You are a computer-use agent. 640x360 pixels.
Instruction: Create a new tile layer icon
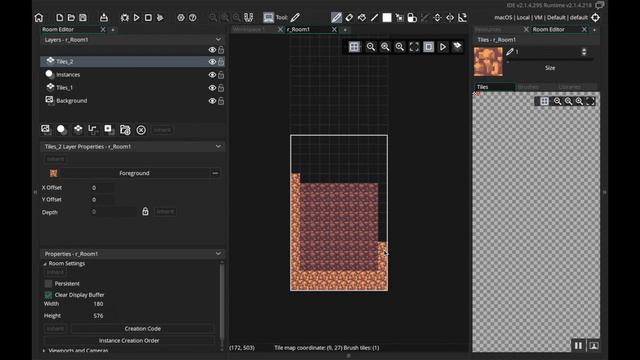78,130
